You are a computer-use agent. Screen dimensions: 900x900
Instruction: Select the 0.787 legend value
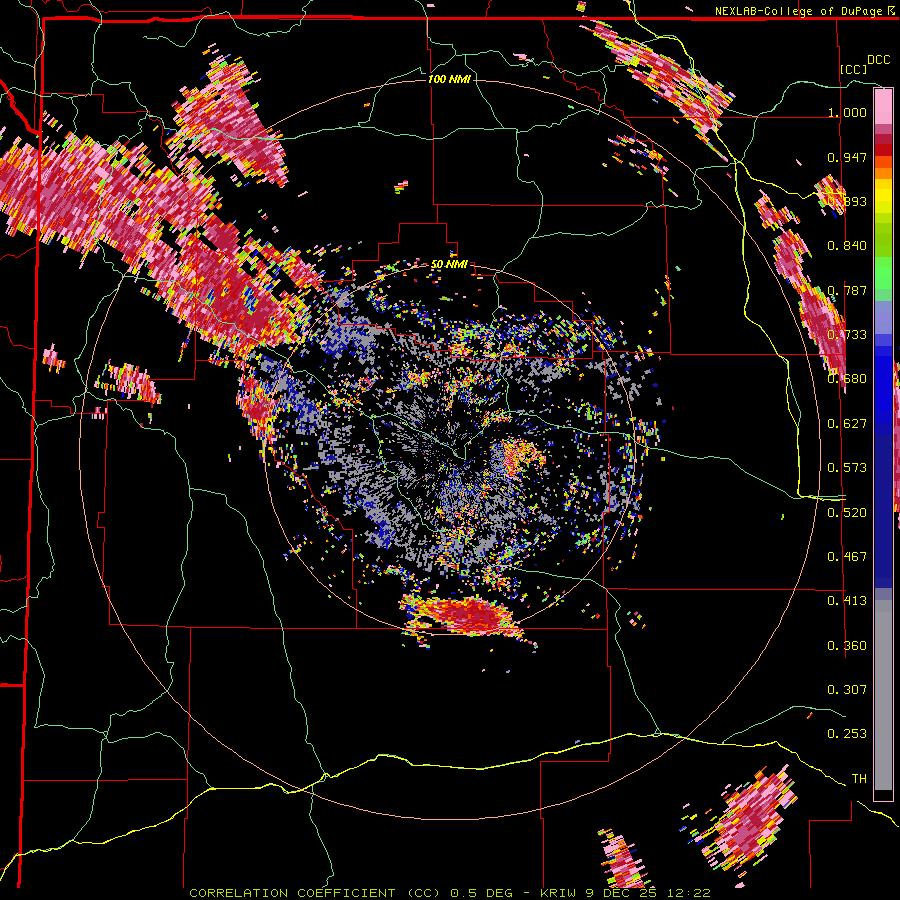847,290
